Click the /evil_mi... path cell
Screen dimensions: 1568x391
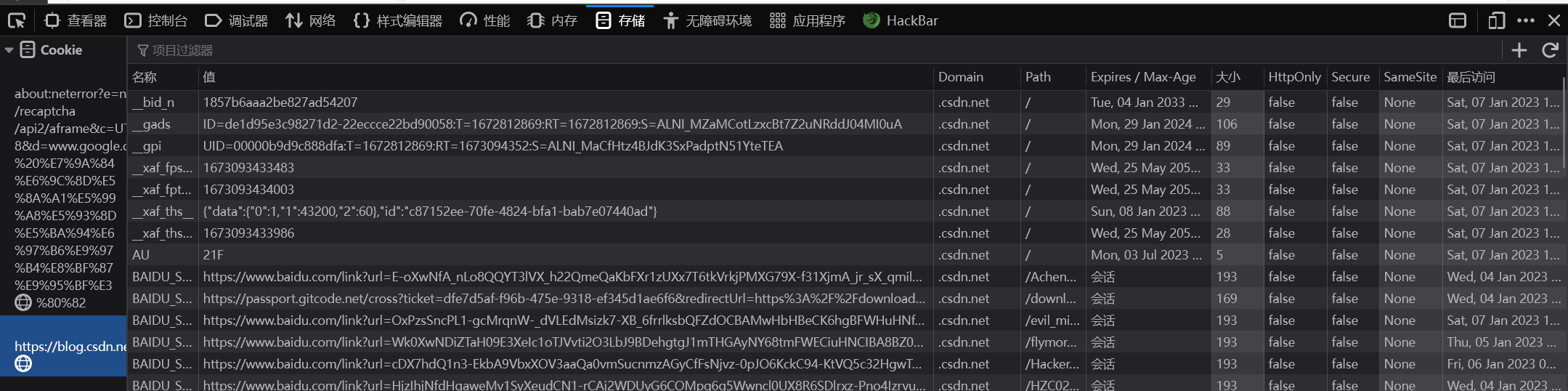pyautogui.click(x=1052, y=321)
